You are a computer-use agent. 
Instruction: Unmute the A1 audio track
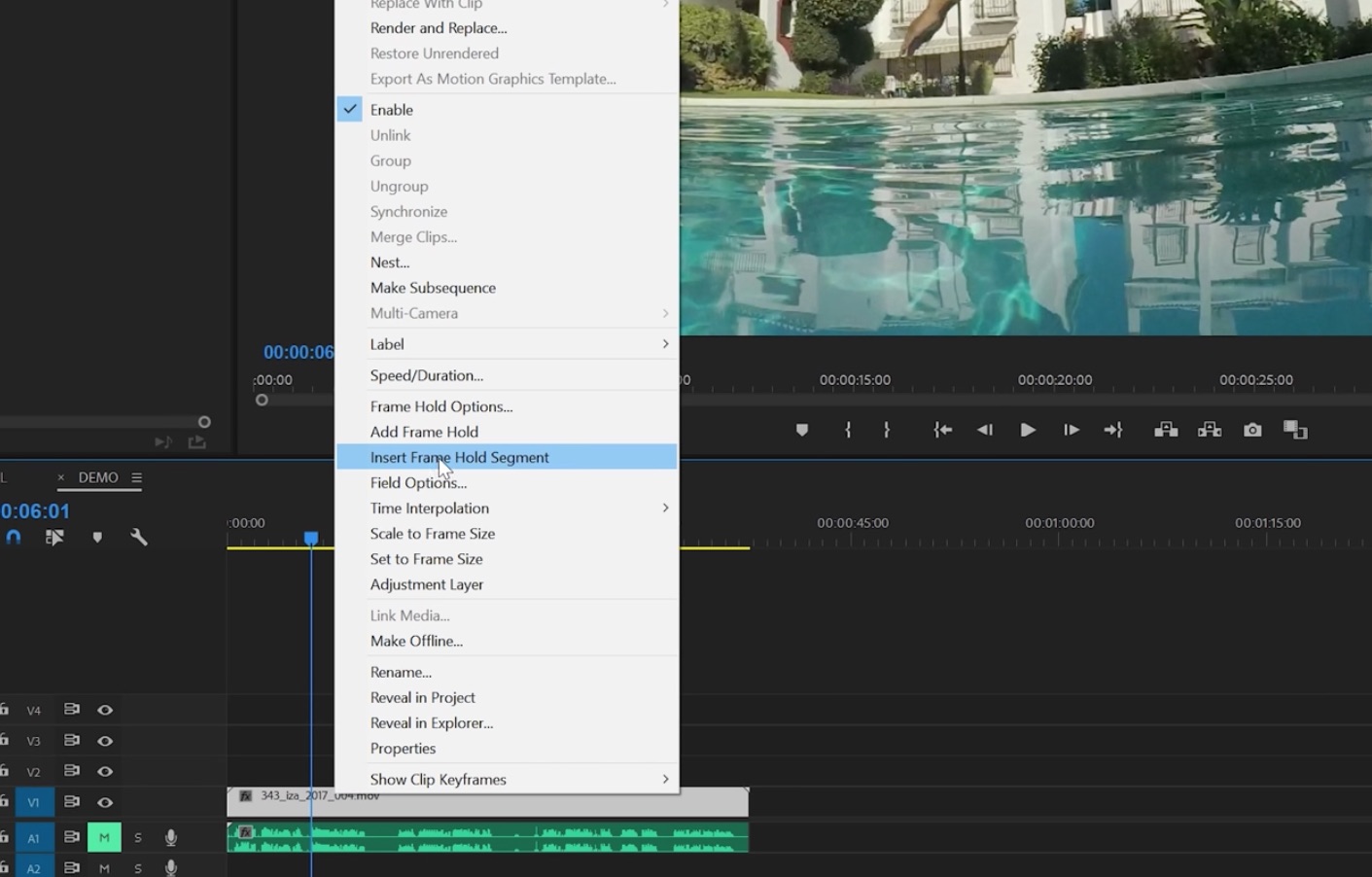coord(104,837)
